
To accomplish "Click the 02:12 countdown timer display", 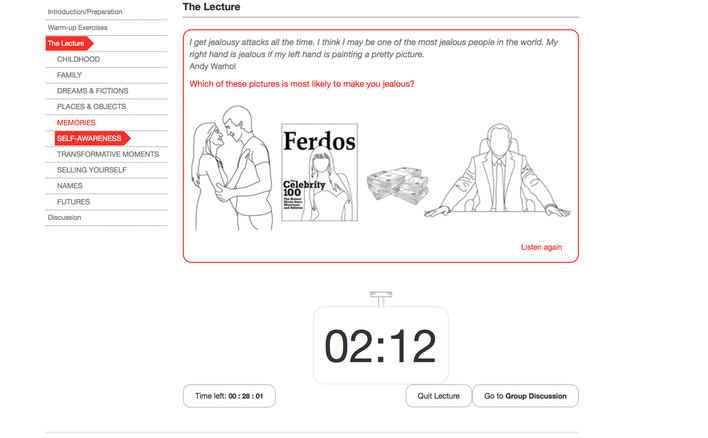I will 381,345.
